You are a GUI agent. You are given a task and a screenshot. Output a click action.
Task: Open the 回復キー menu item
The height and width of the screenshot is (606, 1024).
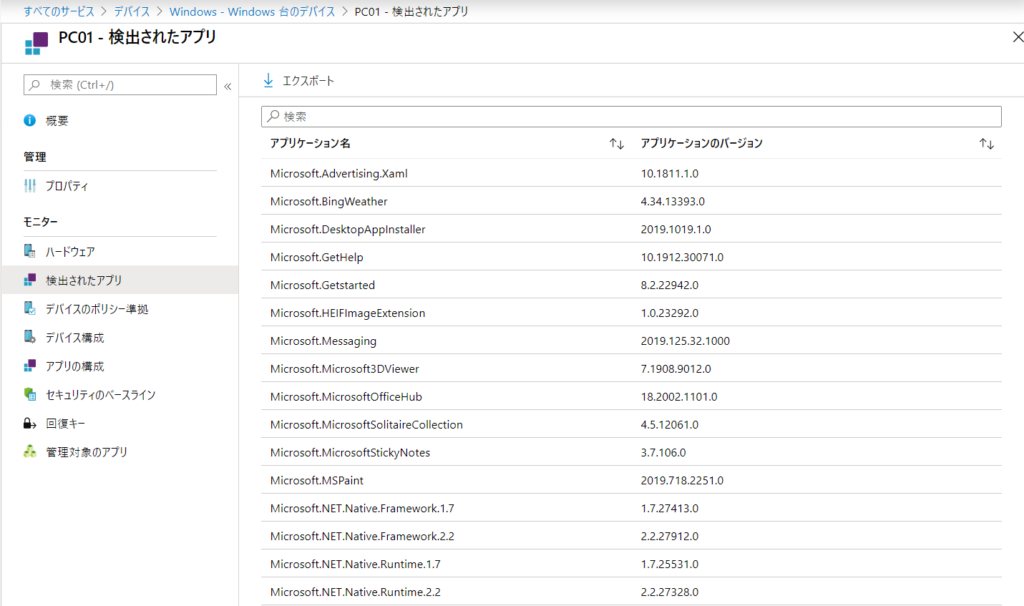coord(120,424)
